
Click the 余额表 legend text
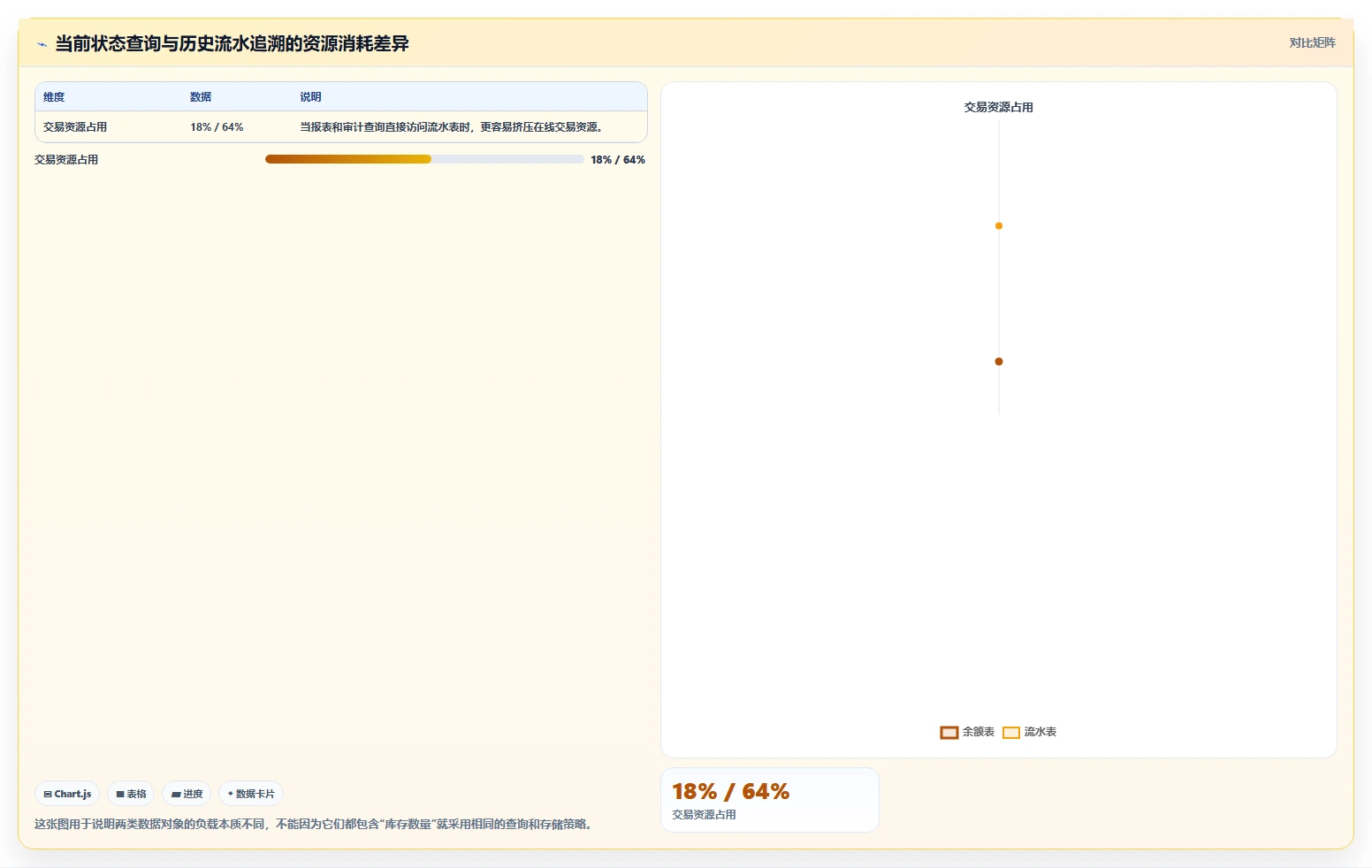coord(979,732)
